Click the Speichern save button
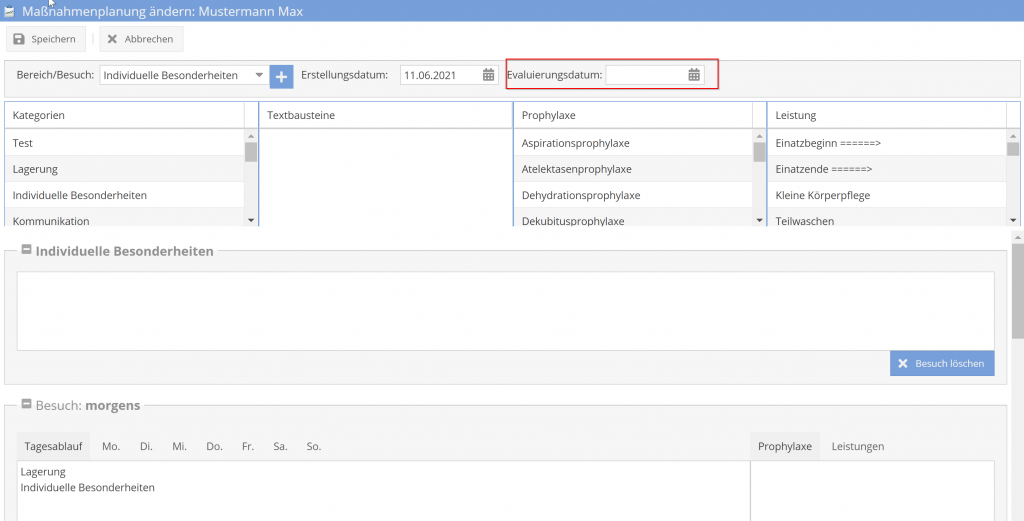 (44, 39)
